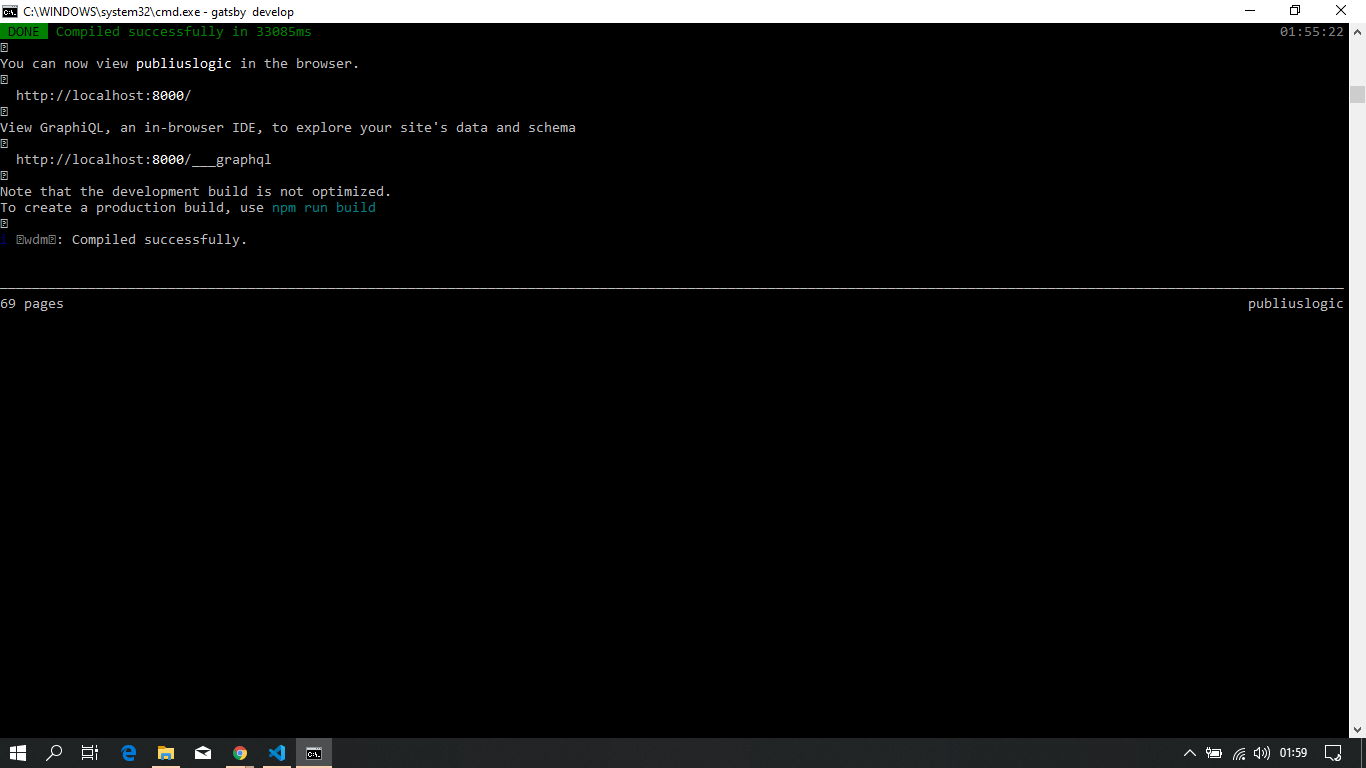Image resolution: width=1366 pixels, height=768 pixels.
Task: Expand the hidden system tray icons
Action: pyautogui.click(x=1190, y=752)
